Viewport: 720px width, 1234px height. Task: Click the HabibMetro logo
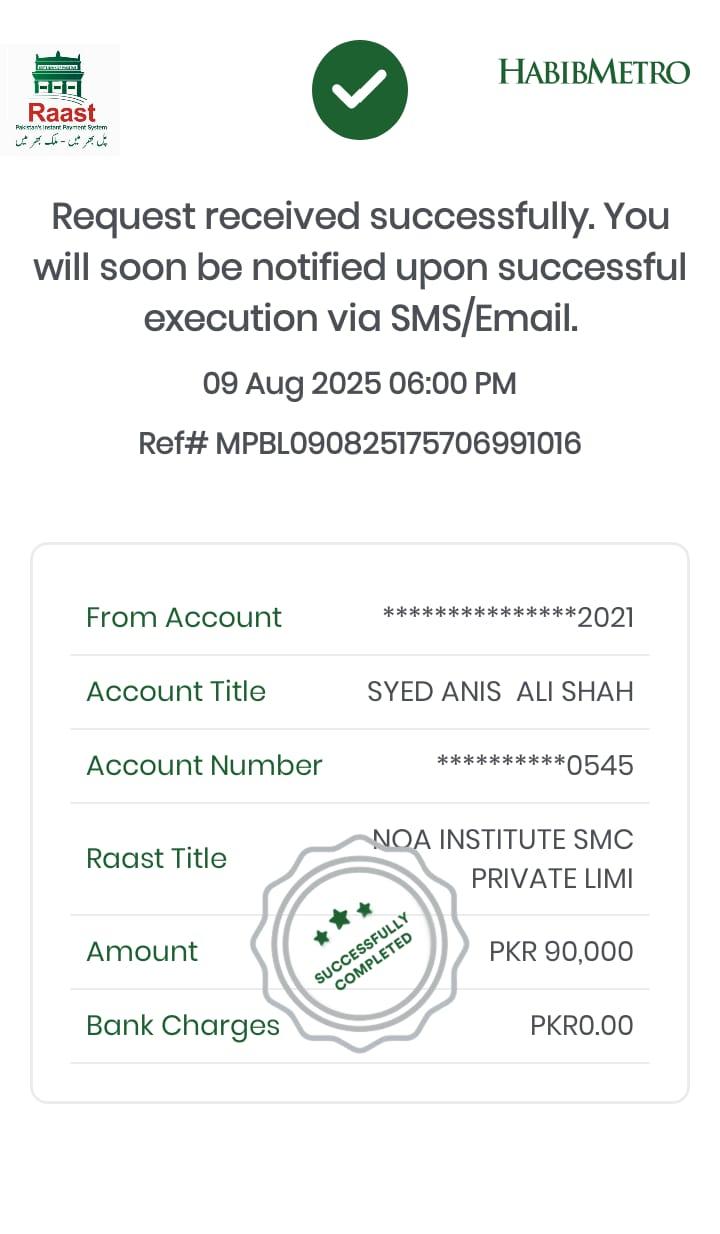pyautogui.click(x=594, y=72)
